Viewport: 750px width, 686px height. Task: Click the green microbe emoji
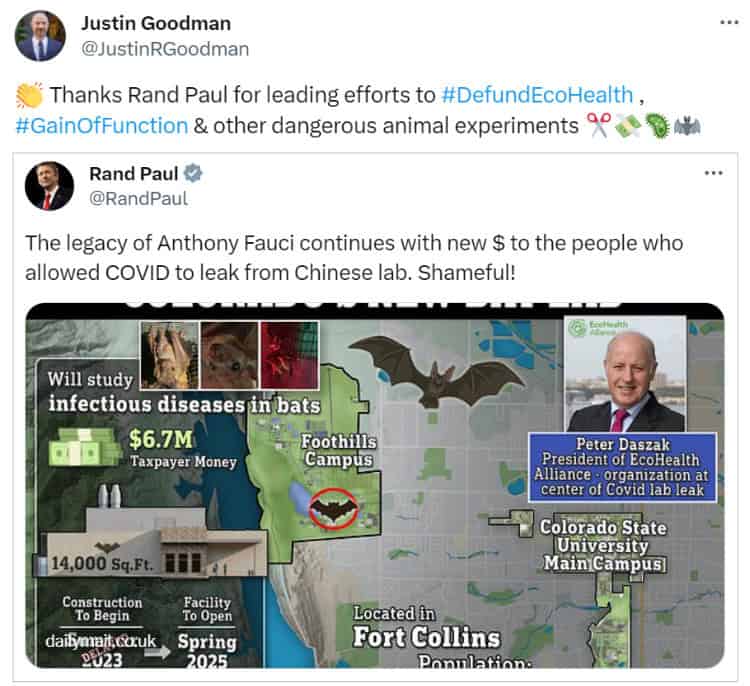pyautogui.click(x=657, y=126)
